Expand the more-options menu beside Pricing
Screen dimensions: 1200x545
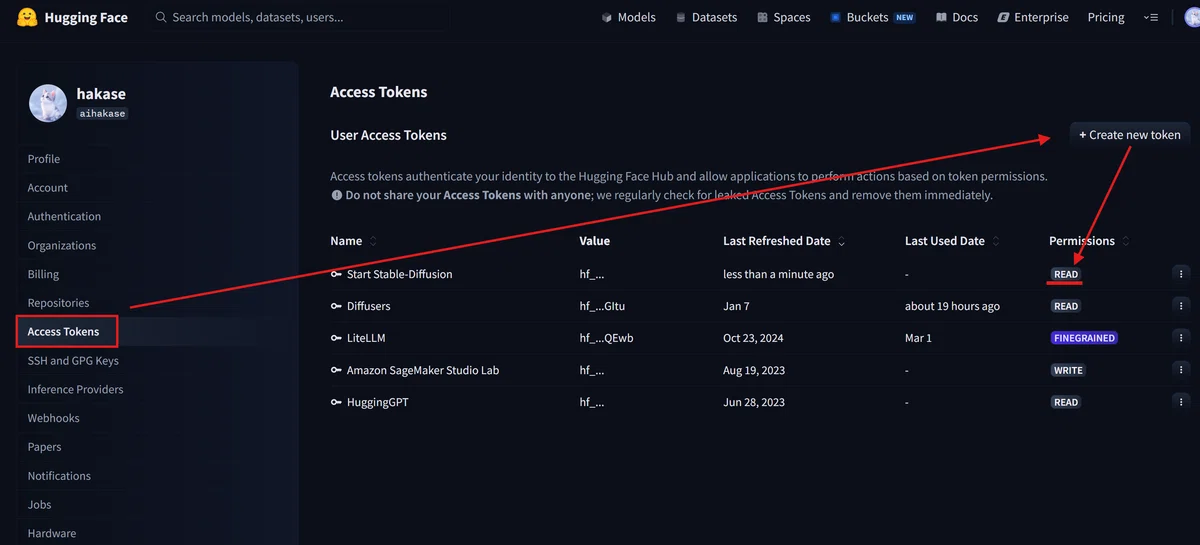click(x=1152, y=17)
